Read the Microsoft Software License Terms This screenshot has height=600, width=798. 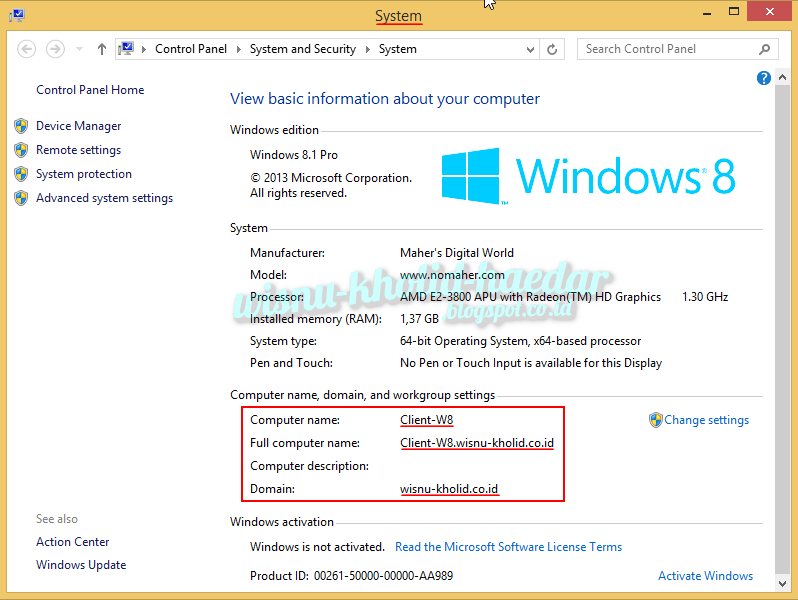(x=508, y=547)
